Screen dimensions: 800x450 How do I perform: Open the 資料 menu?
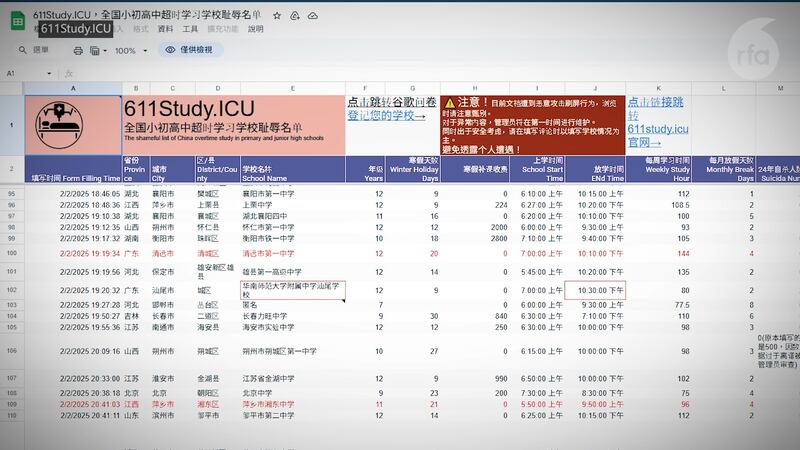pyautogui.click(x=165, y=29)
